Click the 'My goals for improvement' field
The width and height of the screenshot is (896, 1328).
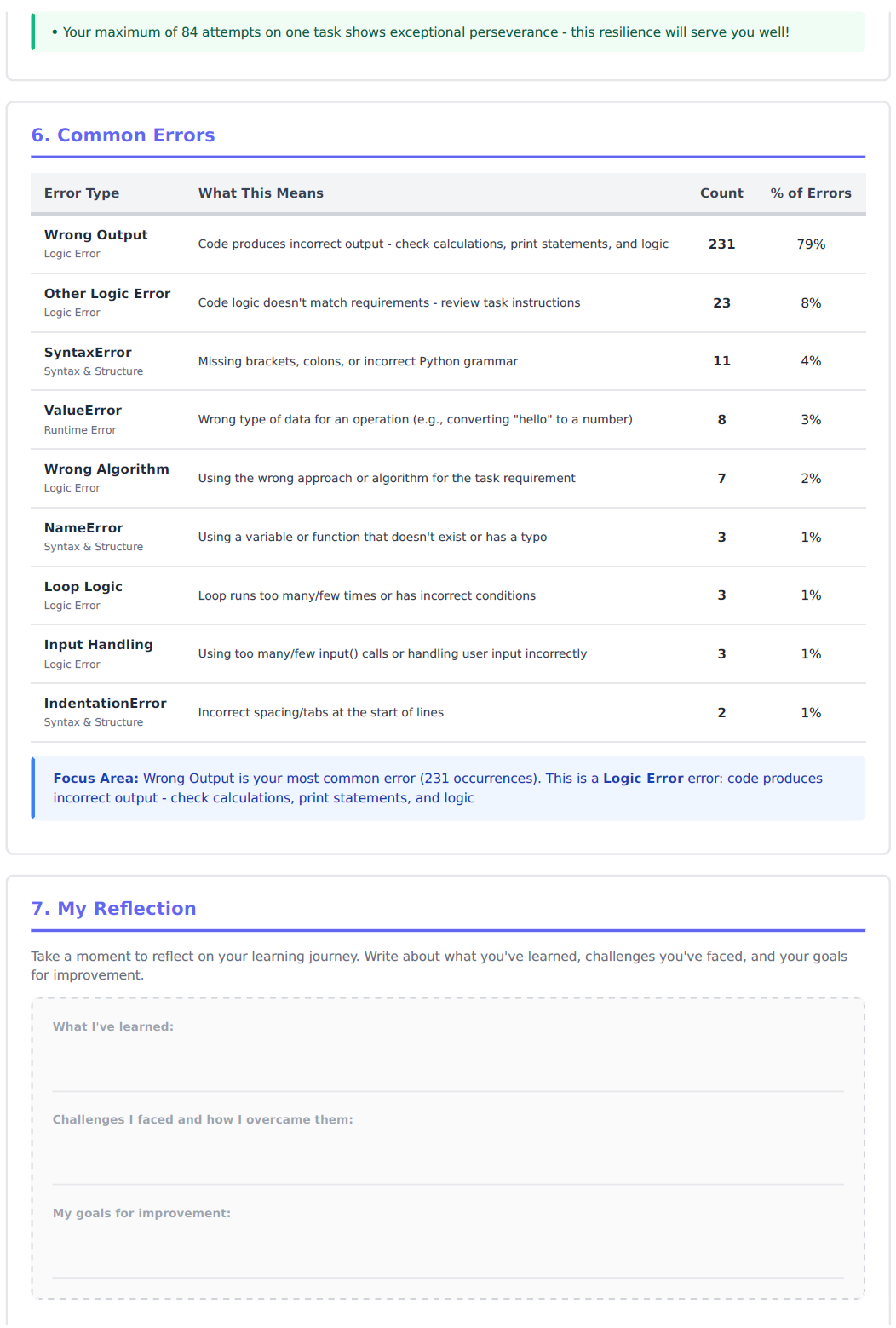click(448, 1250)
